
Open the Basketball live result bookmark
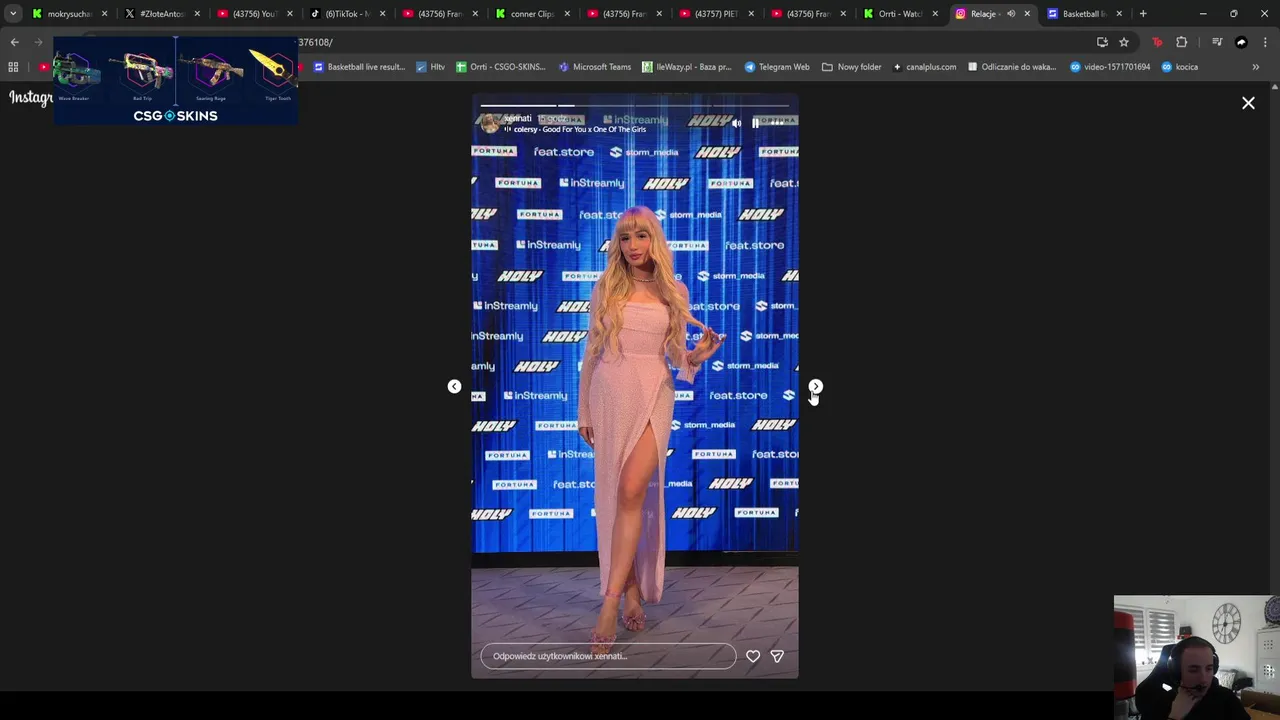[359, 67]
